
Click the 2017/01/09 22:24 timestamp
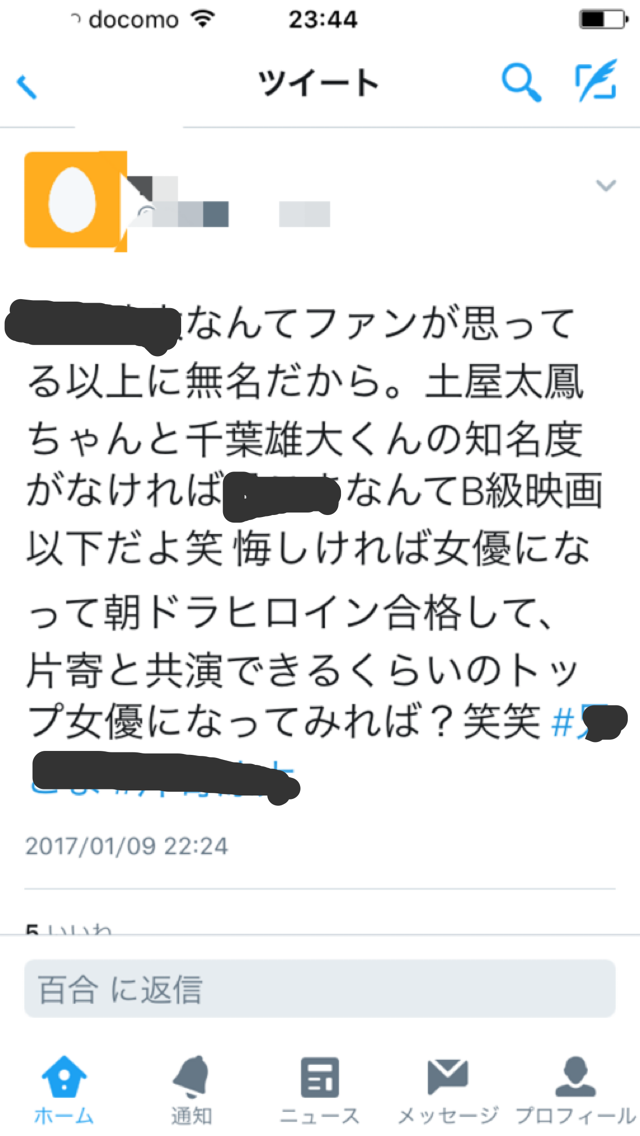tap(127, 845)
